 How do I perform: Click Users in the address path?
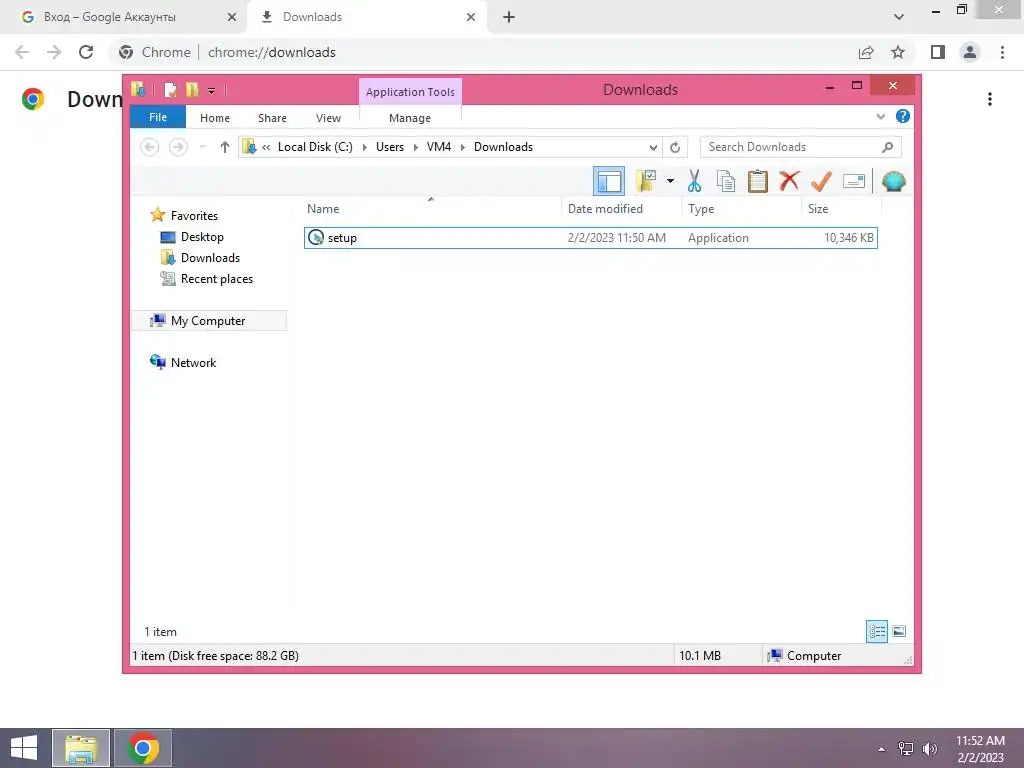[390, 147]
